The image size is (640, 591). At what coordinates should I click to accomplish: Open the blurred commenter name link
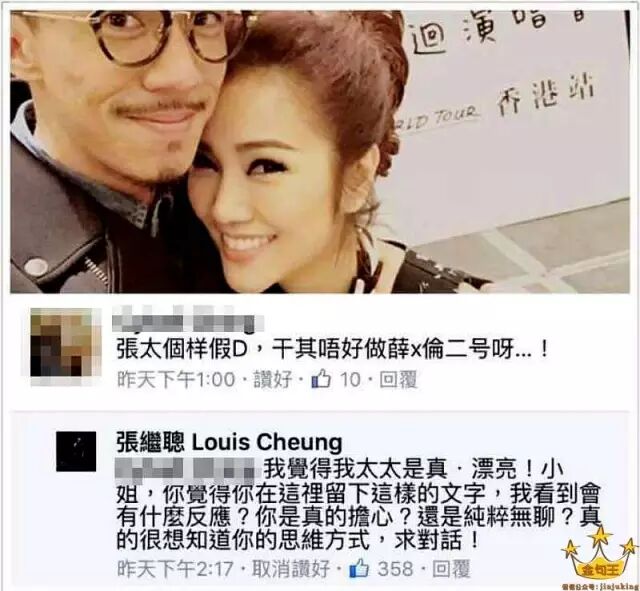[x=188, y=323]
